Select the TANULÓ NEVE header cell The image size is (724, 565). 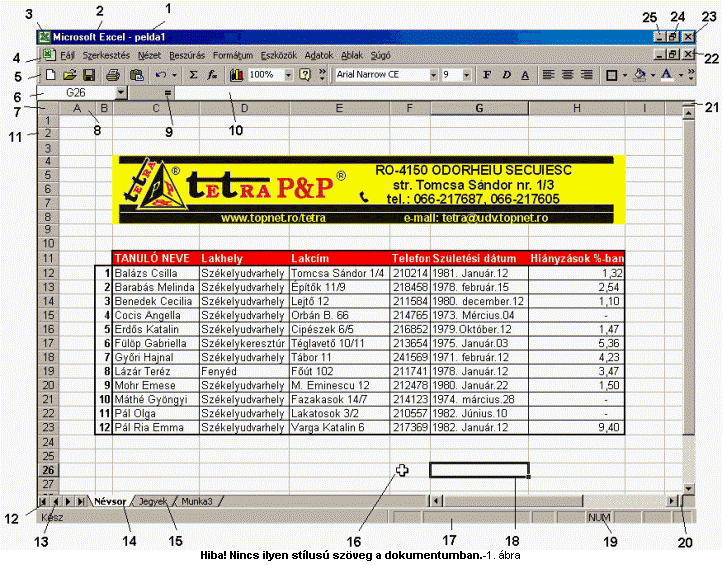(x=156, y=258)
